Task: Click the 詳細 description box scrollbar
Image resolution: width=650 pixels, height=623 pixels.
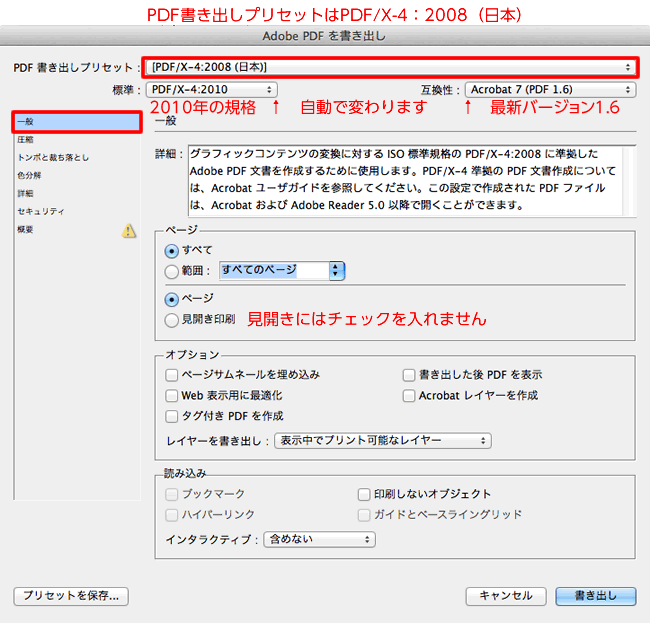Action: click(629, 181)
